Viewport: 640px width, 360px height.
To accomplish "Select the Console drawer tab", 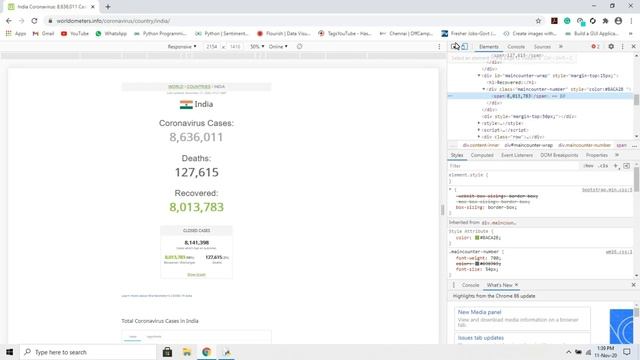I will [470, 285].
